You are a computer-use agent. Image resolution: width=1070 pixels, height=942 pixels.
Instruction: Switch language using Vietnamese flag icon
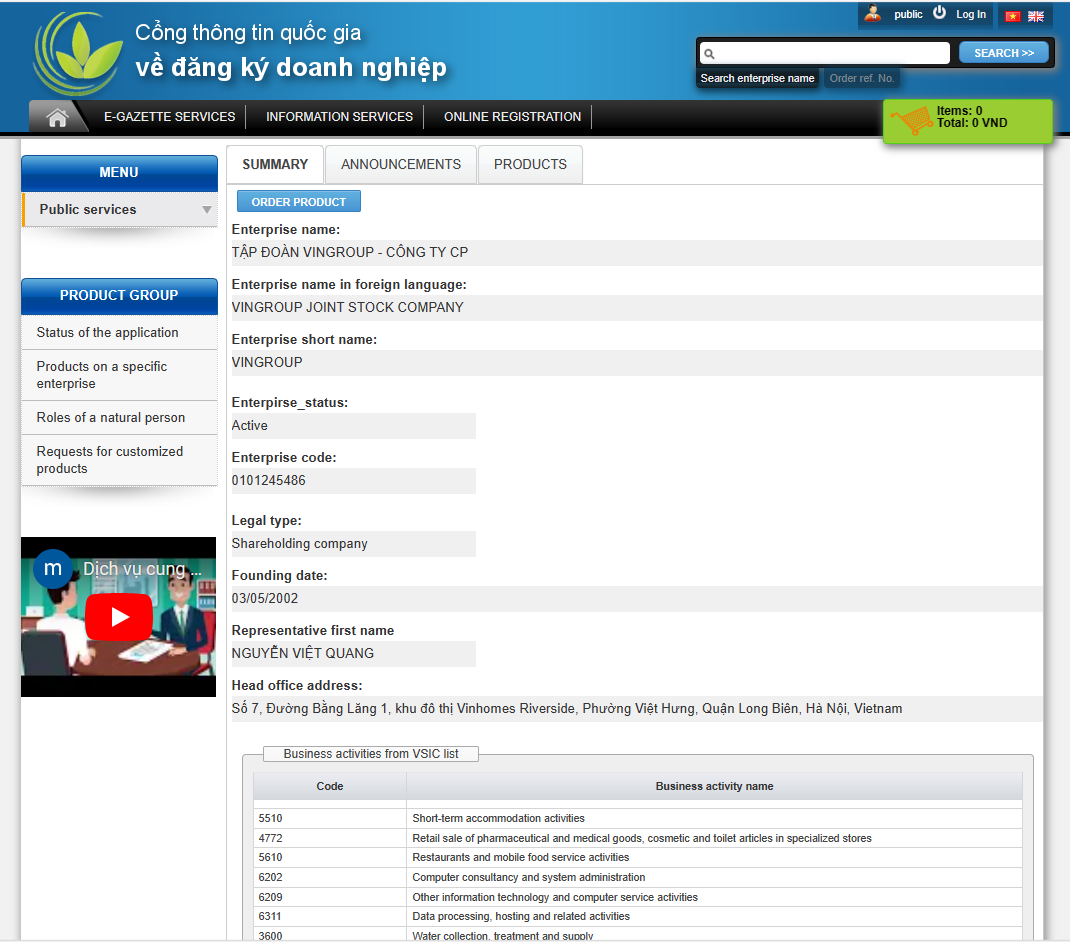[1013, 16]
